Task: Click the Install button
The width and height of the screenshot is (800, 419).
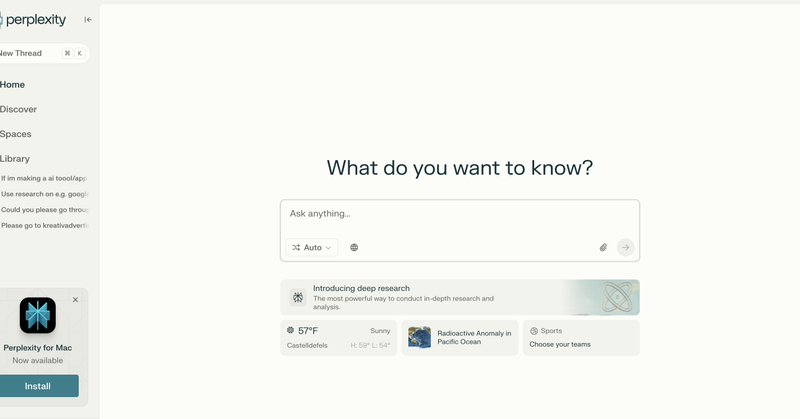Action: click(x=39, y=386)
